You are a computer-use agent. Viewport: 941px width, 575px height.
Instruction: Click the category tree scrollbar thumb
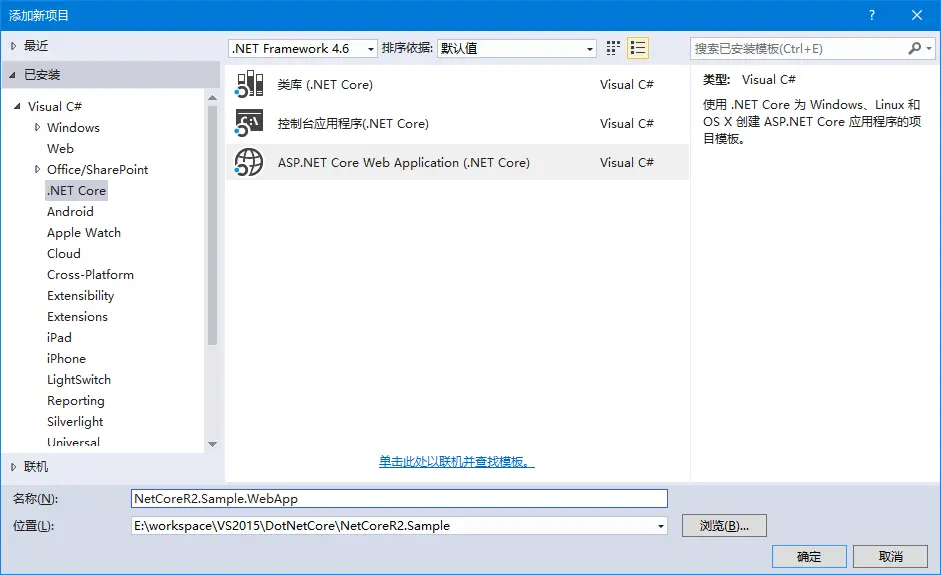pos(212,225)
